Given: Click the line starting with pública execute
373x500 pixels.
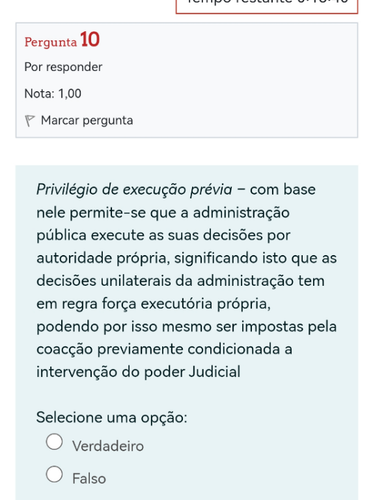Looking at the screenshot, I should click(x=163, y=235).
